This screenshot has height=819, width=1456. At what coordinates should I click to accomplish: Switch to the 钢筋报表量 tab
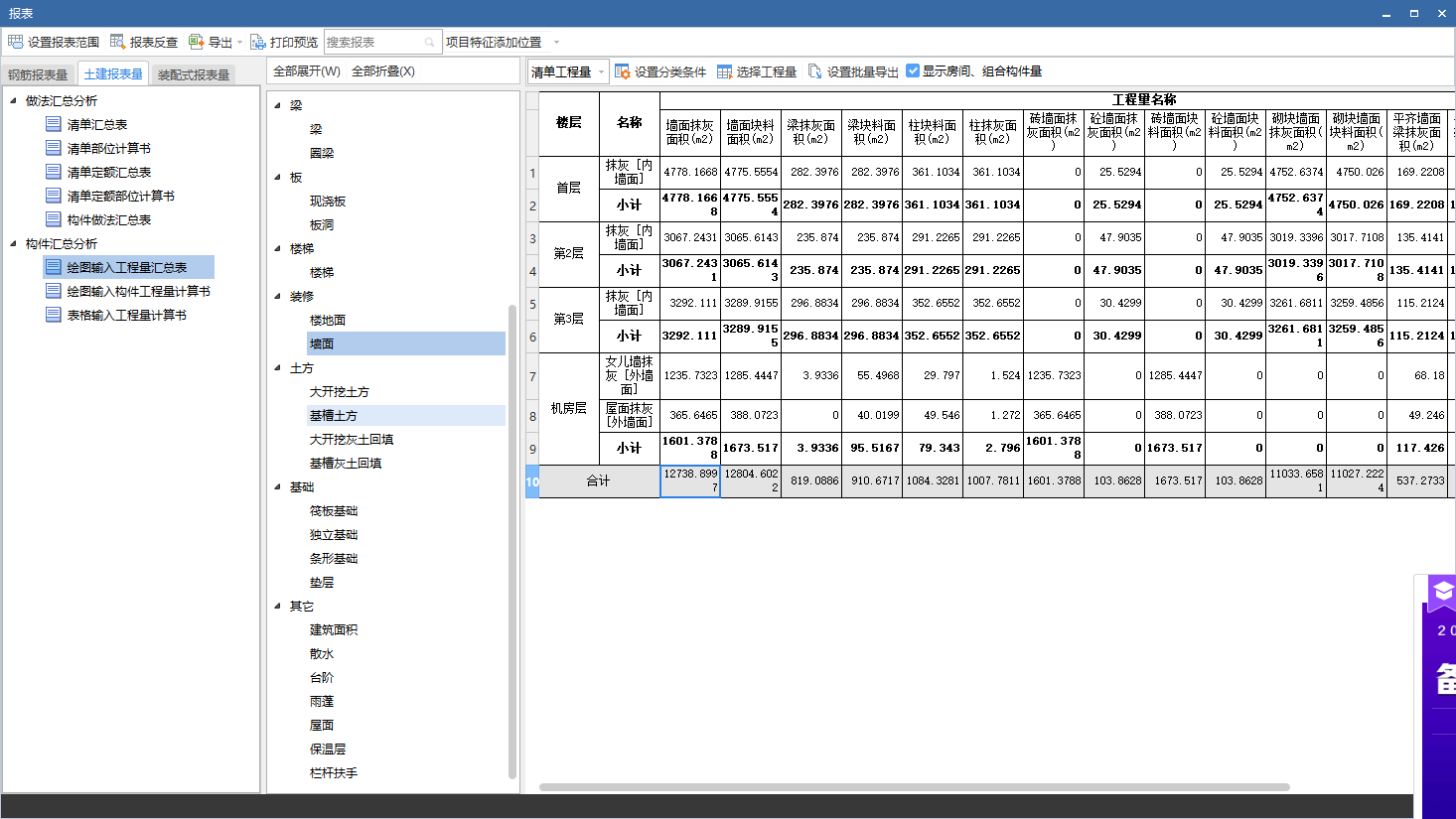click(x=38, y=74)
